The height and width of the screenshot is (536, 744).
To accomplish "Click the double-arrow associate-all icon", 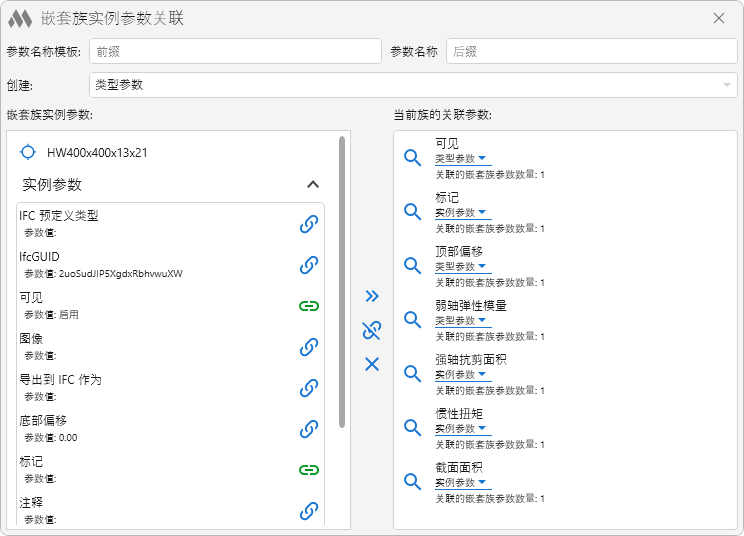I will point(372,296).
